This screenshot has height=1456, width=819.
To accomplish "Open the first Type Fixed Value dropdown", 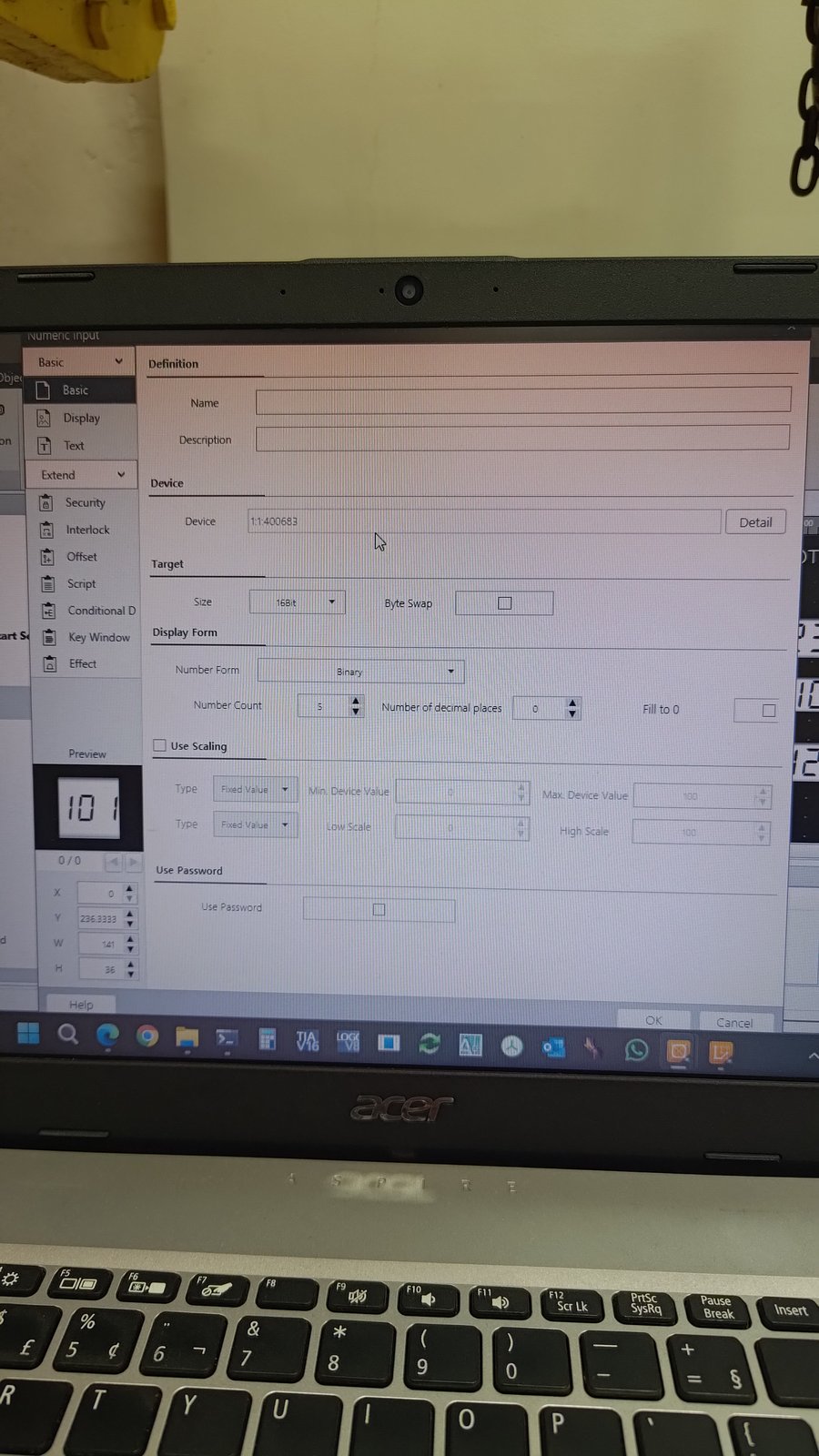I will point(256,790).
